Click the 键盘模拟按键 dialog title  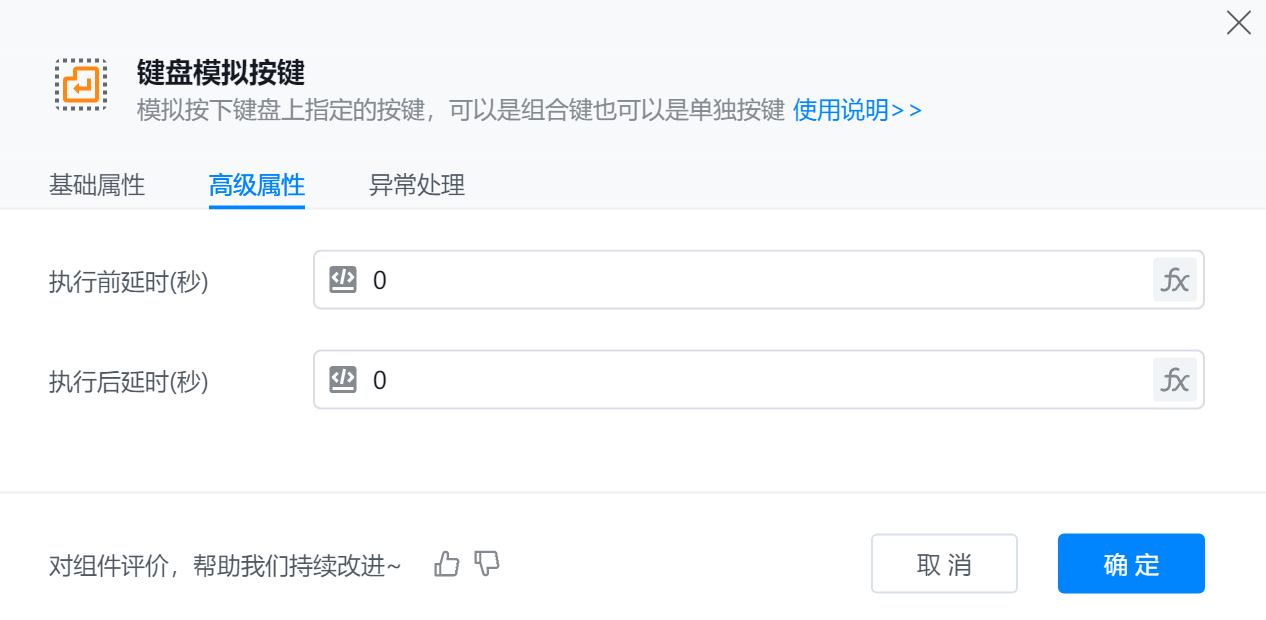[220, 73]
